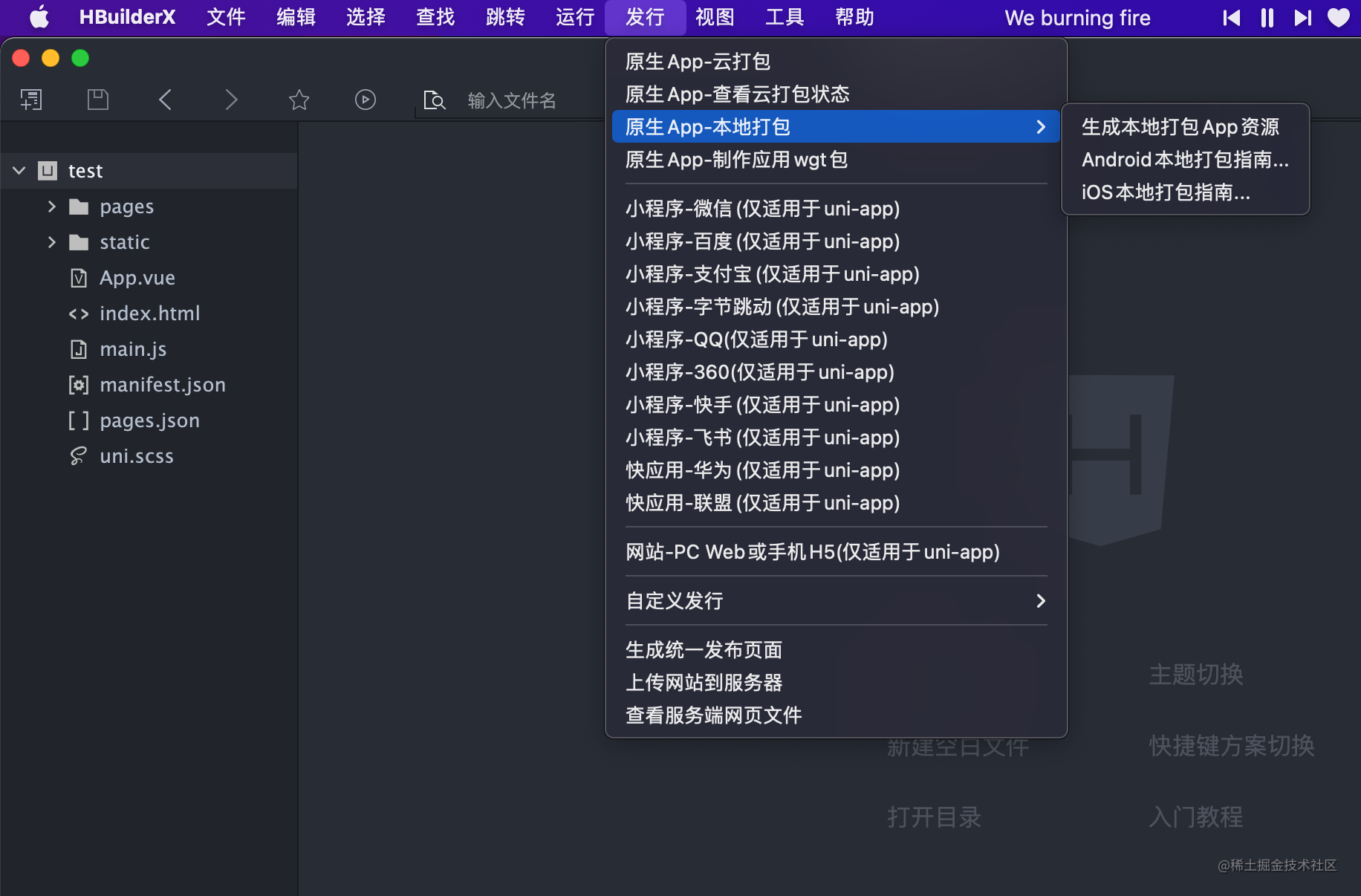1361x896 pixels.
Task: Open the 帮助 menu
Action: (854, 17)
